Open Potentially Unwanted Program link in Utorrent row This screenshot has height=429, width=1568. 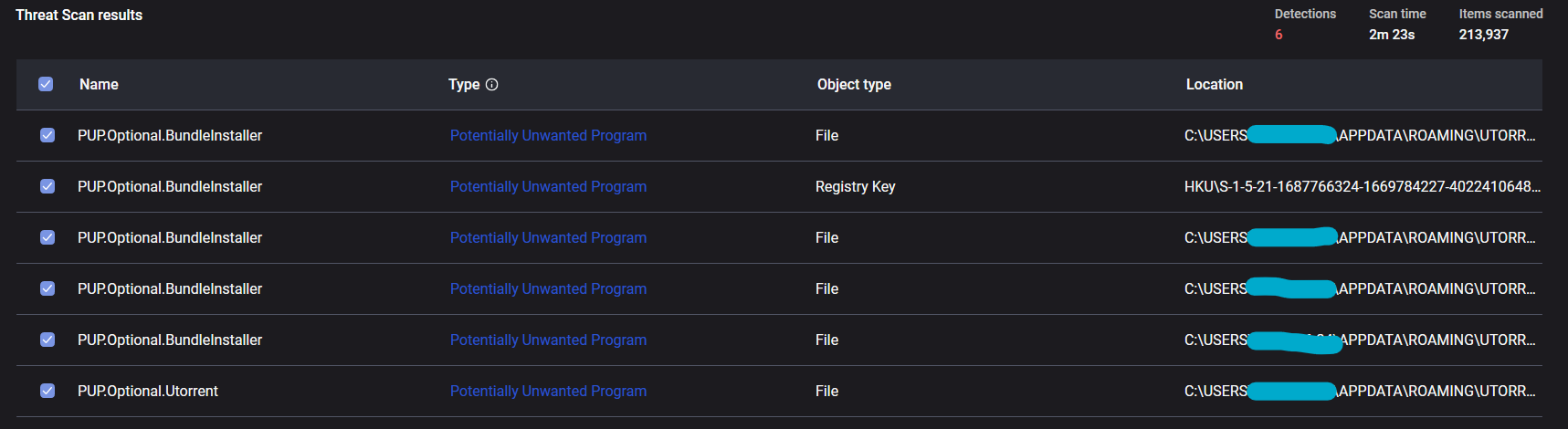tap(548, 391)
